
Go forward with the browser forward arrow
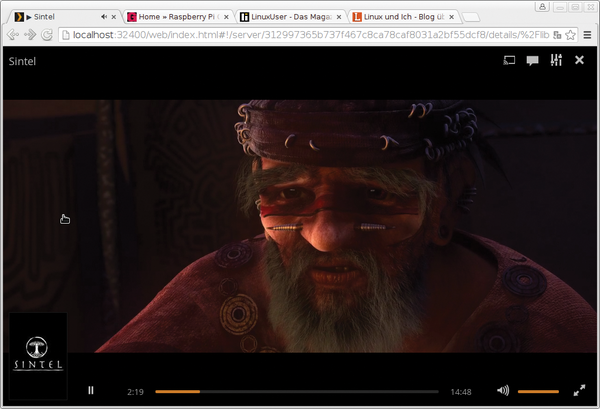[x=30, y=35]
